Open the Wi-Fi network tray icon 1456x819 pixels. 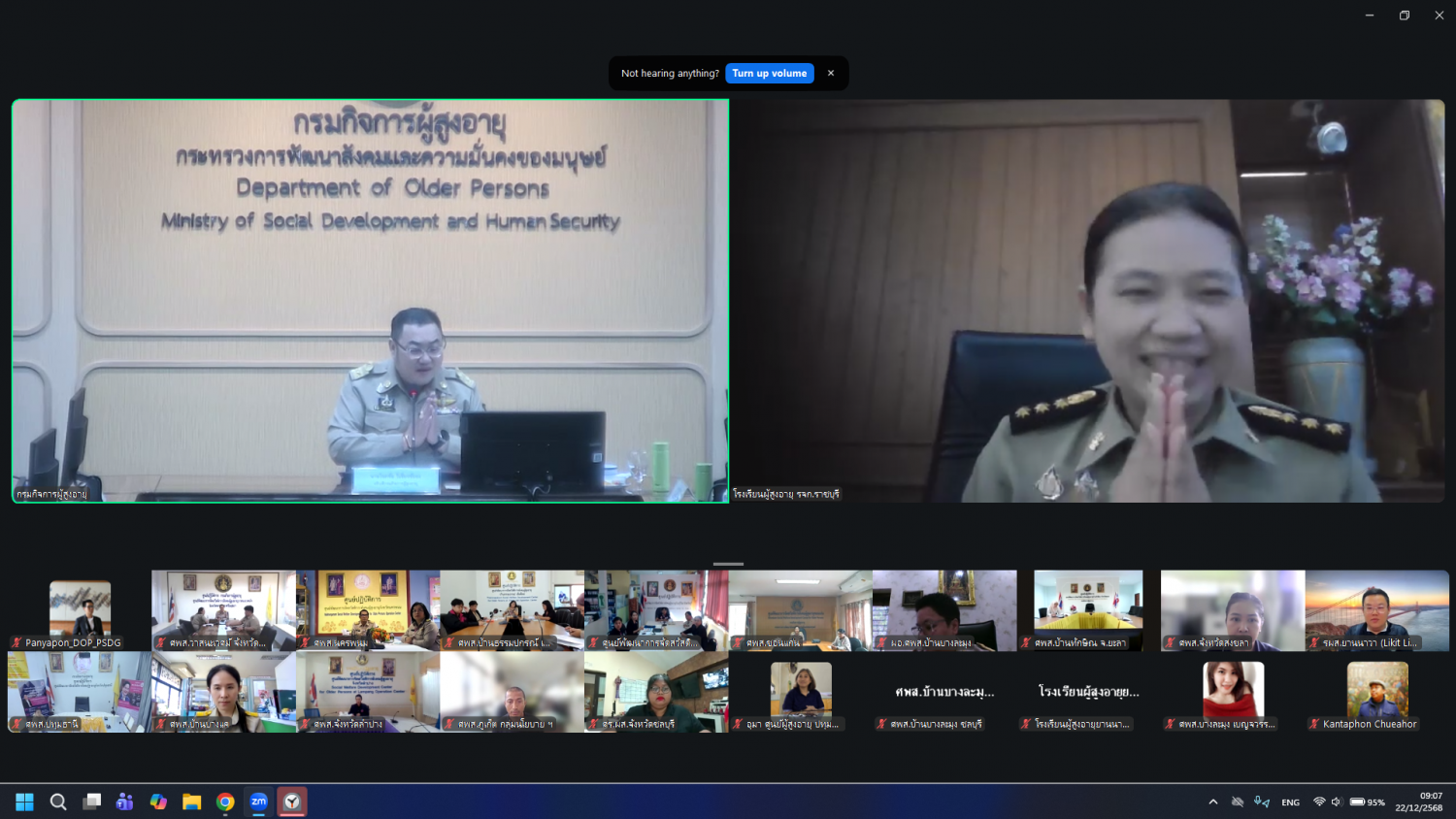(x=1319, y=803)
